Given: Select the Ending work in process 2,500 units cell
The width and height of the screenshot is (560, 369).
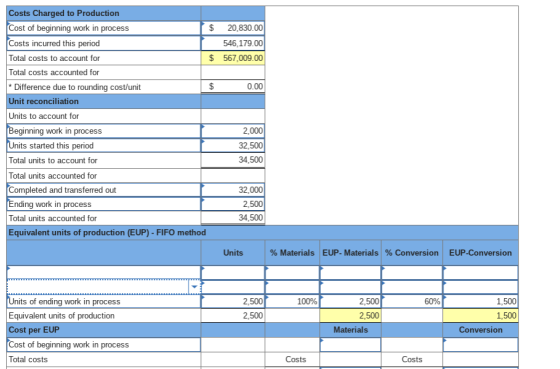Looking at the screenshot, I should tap(233, 204).
